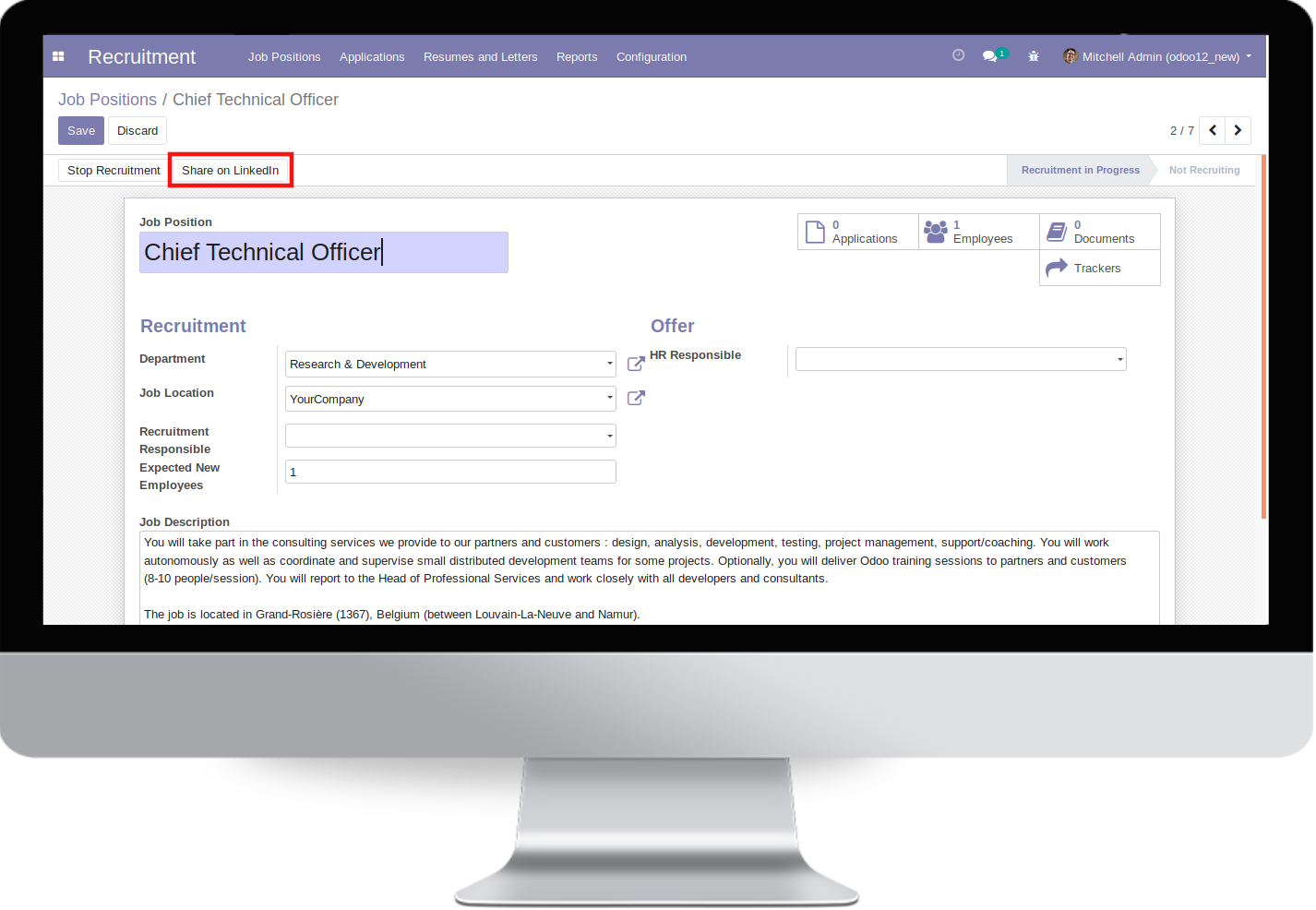Screen dimensions: 1316x910
Task: Click the Recruitment app title
Action: click(x=141, y=56)
